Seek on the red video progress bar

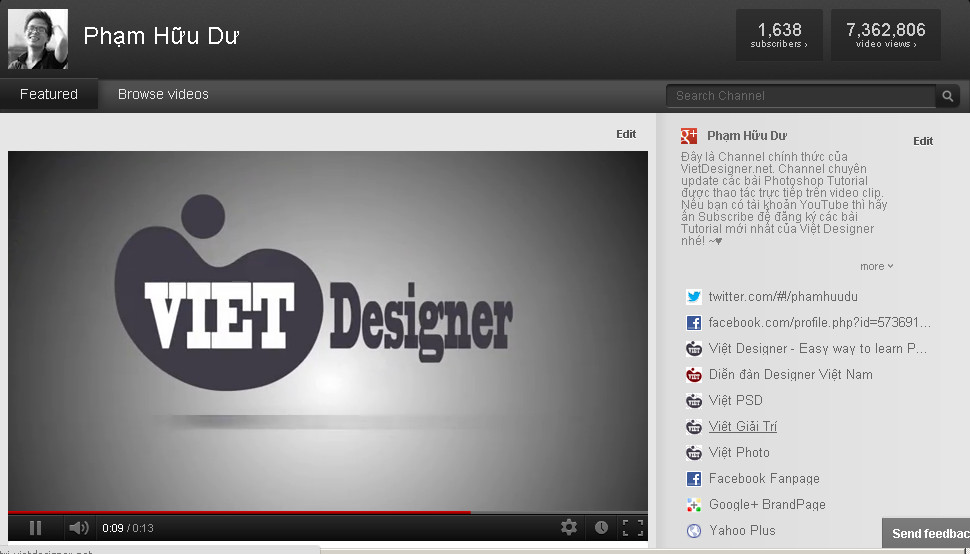tap(328, 513)
